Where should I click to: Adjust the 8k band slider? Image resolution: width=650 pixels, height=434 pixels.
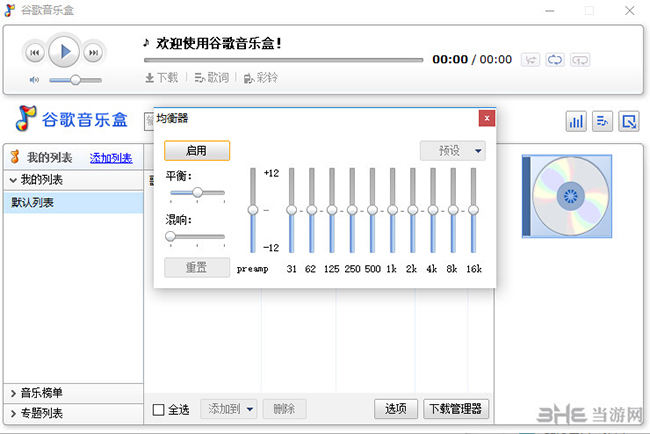[x=453, y=210]
